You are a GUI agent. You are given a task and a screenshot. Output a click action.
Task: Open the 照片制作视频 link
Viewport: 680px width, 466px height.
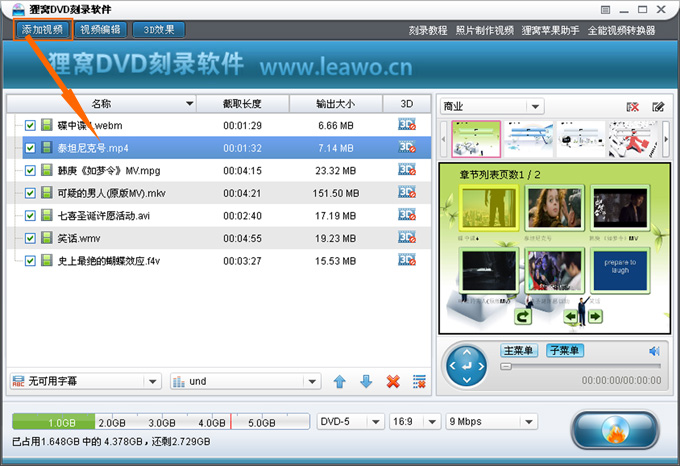pos(484,30)
